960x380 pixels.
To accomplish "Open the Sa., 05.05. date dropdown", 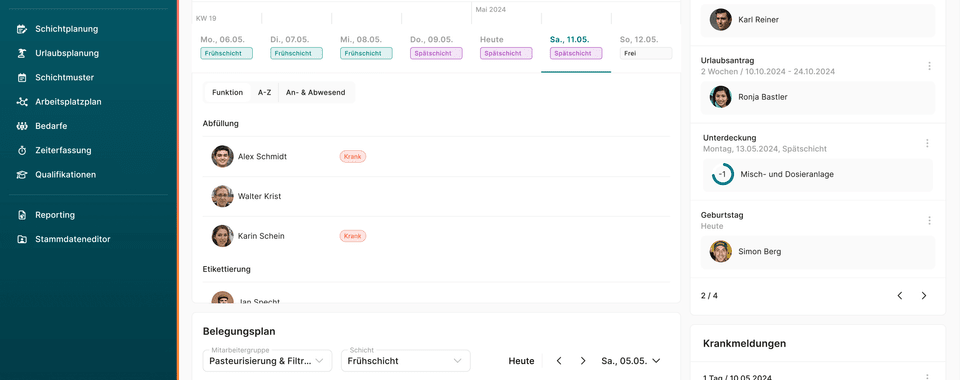I will (x=631, y=361).
